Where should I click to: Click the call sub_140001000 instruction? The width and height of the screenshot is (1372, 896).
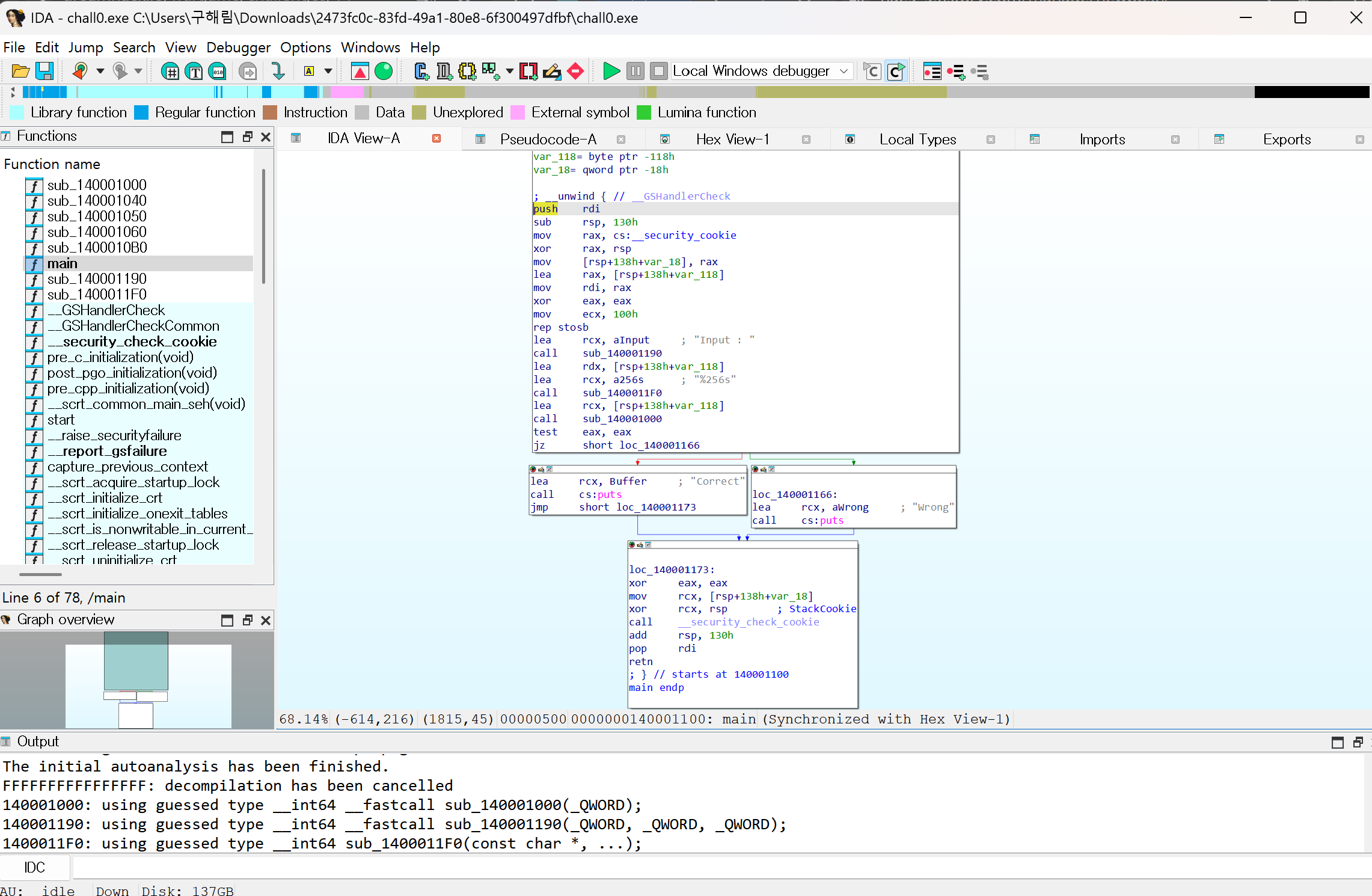[x=598, y=419]
